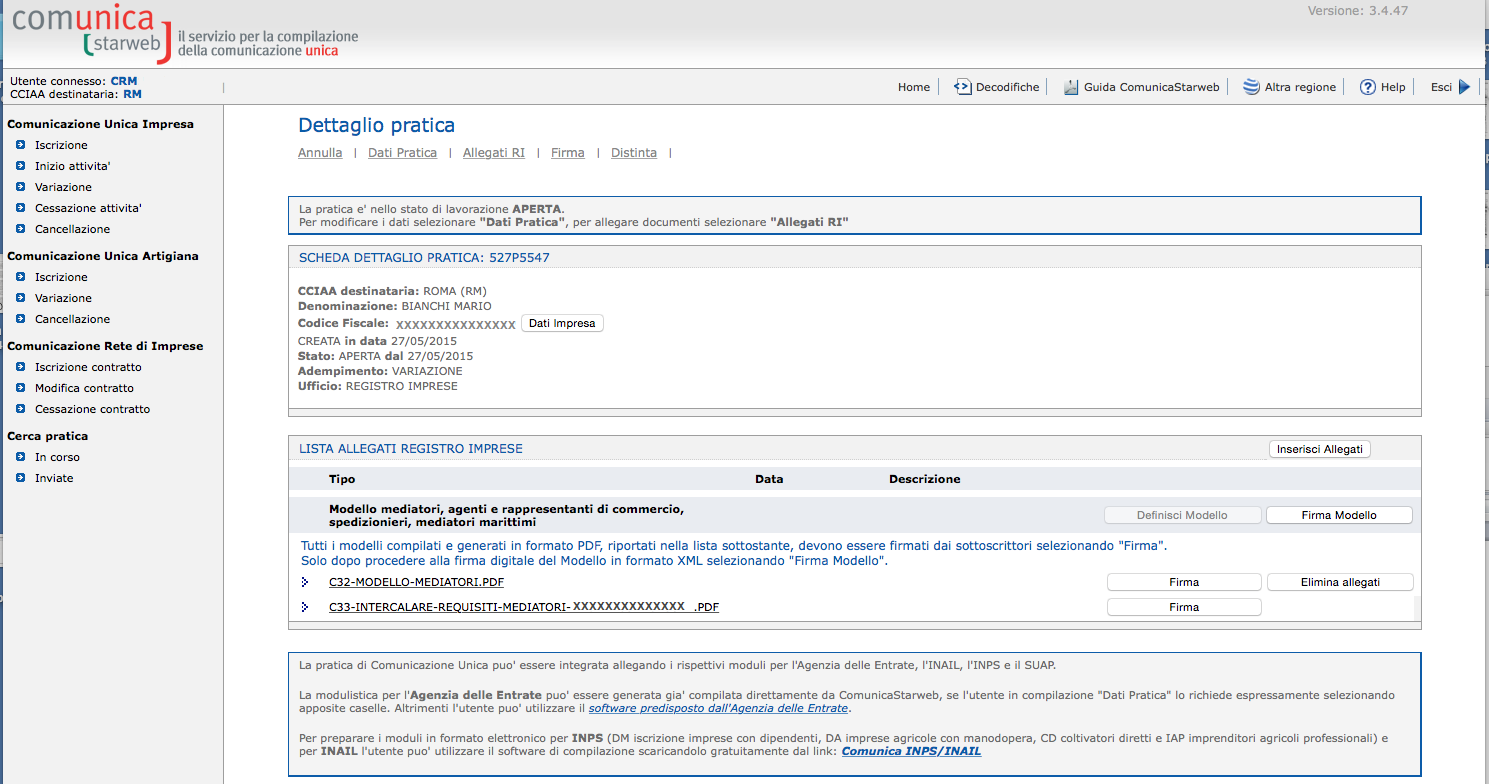
Task: Click the Data column header
Action: (769, 479)
